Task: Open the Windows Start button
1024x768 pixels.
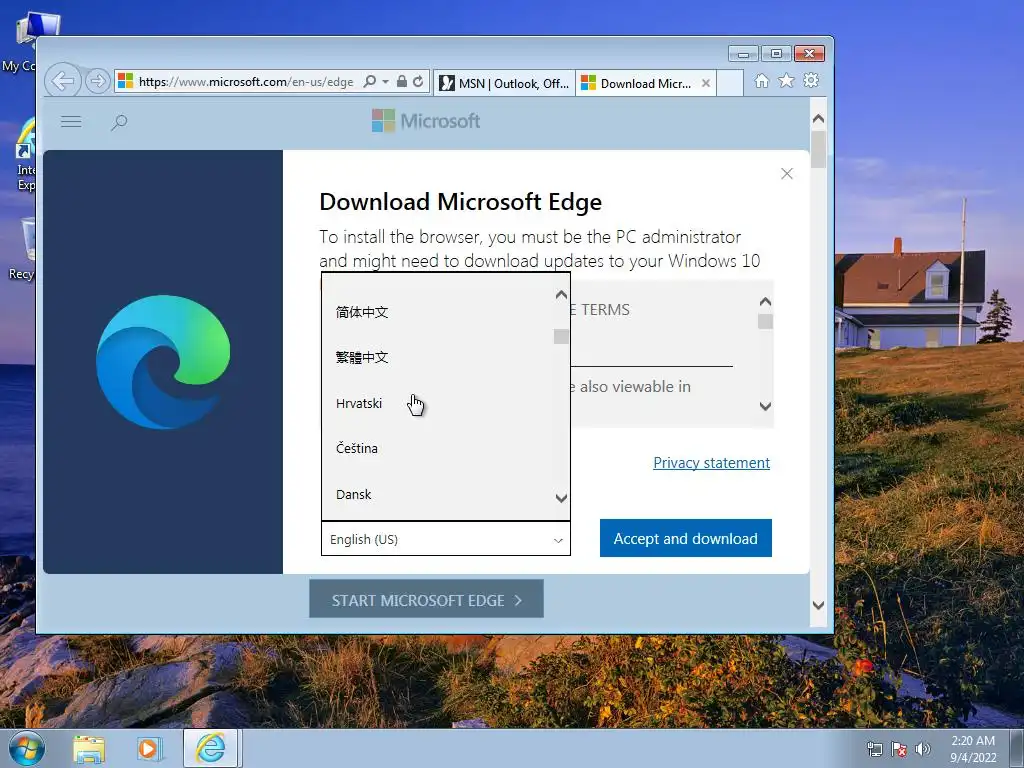Action: [x=26, y=748]
